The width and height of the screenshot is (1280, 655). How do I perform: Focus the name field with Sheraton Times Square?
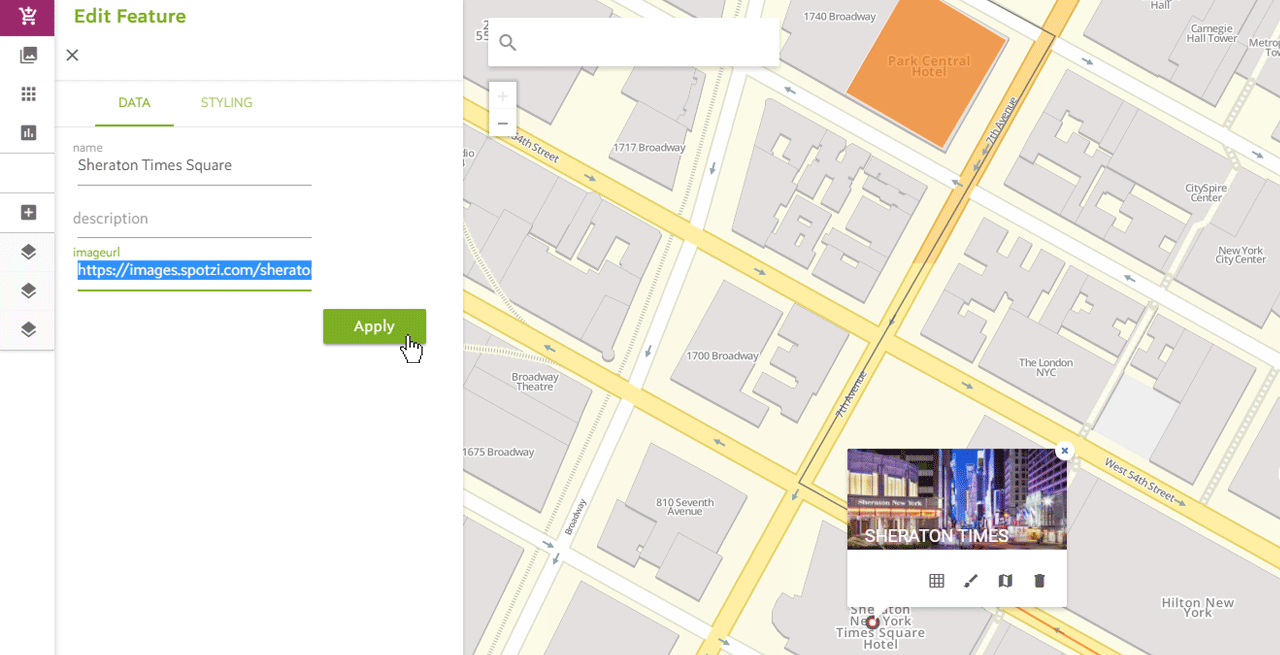194,166
